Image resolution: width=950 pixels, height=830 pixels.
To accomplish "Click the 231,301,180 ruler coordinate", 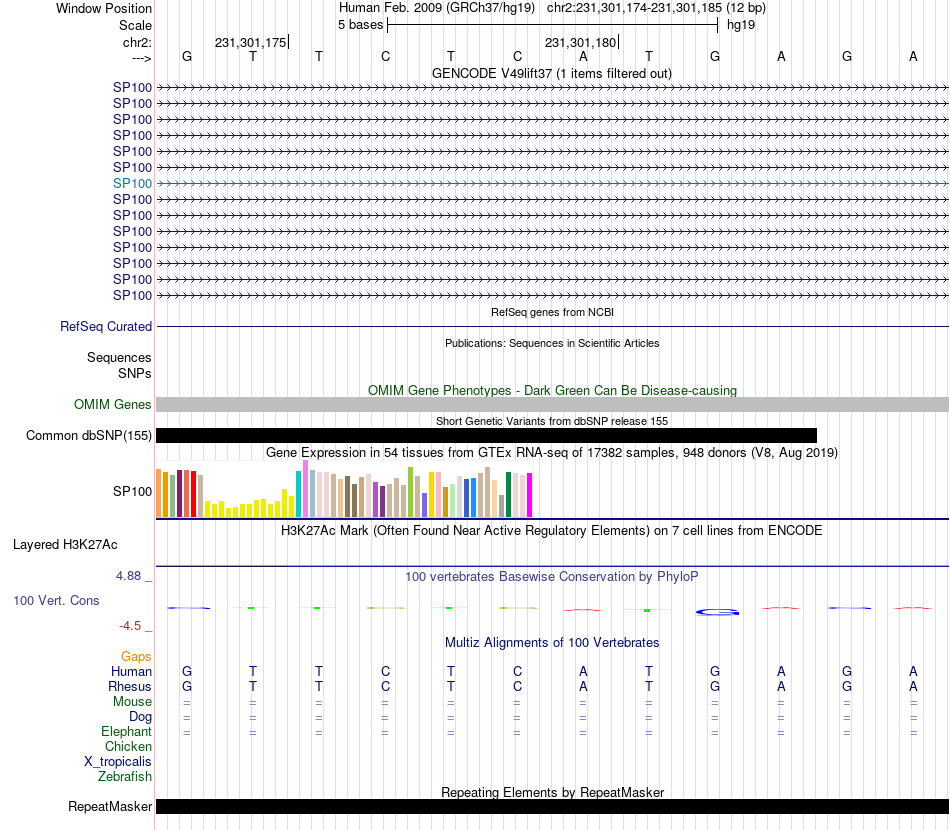I will [580, 42].
